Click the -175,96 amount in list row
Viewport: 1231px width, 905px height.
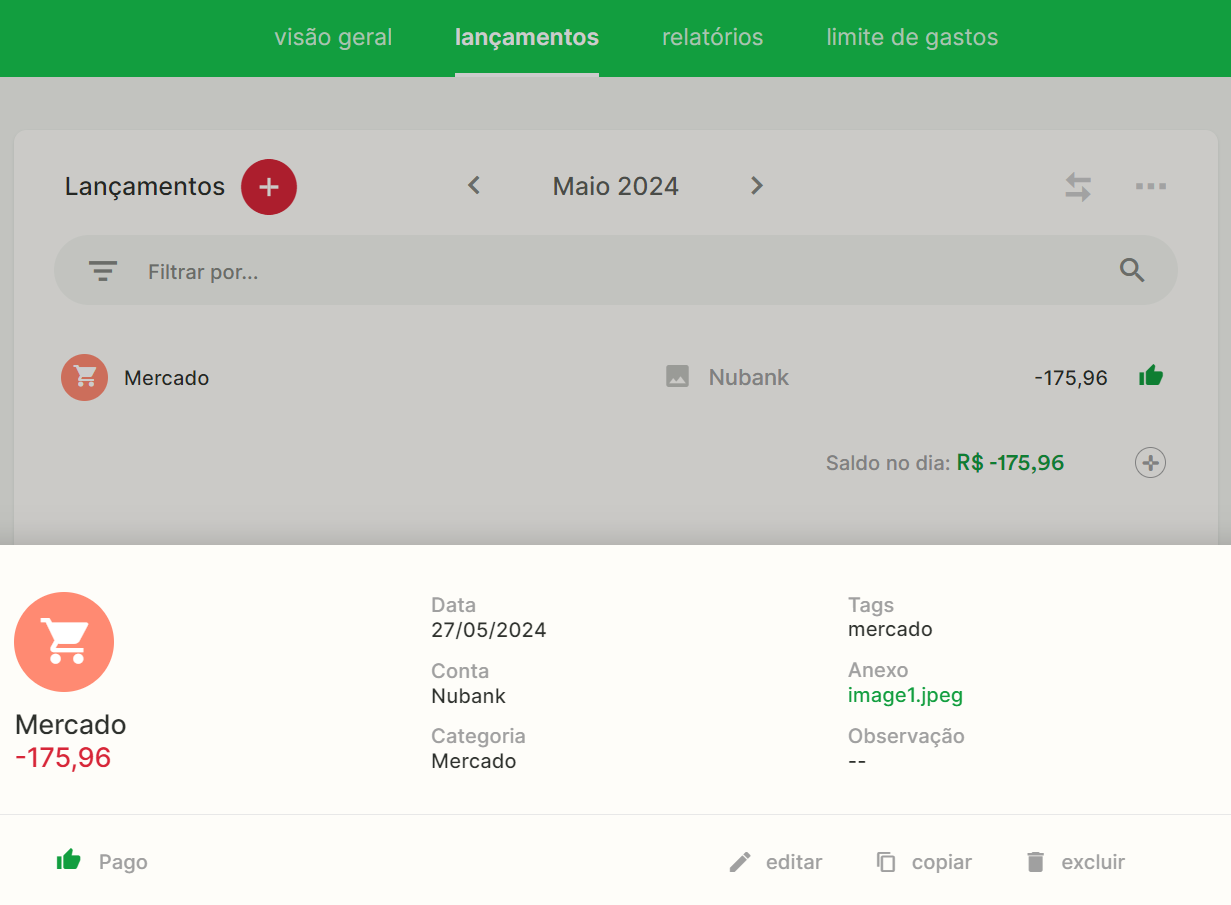pyautogui.click(x=1071, y=378)
